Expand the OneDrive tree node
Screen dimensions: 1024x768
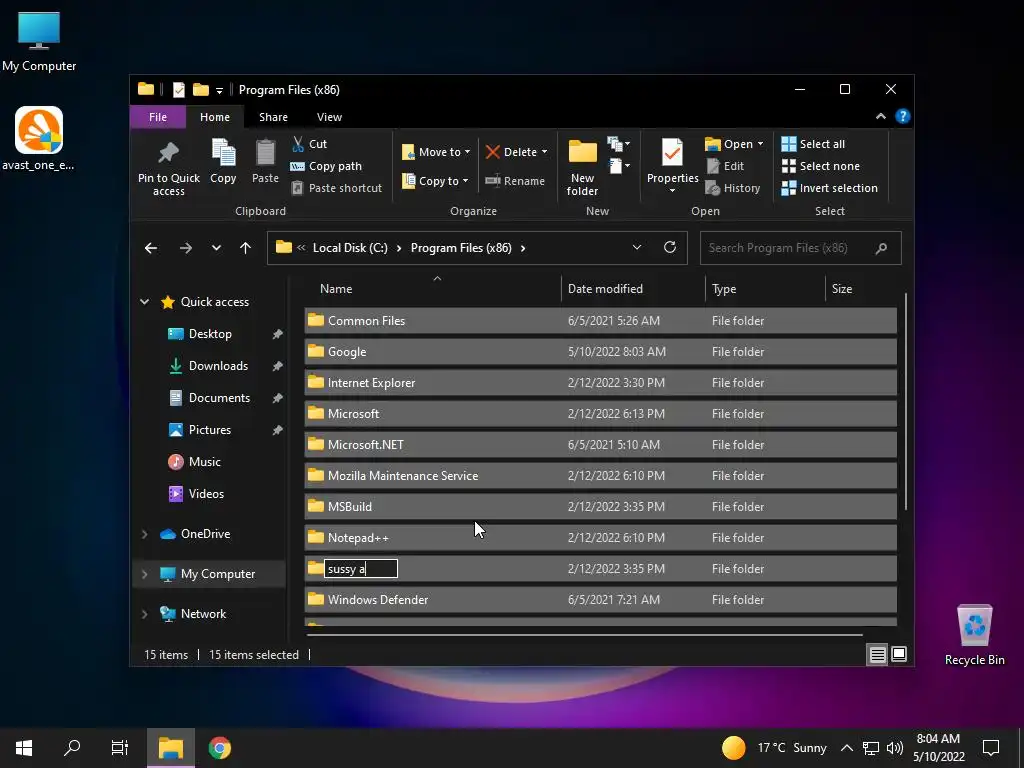[x=144, y=534]
